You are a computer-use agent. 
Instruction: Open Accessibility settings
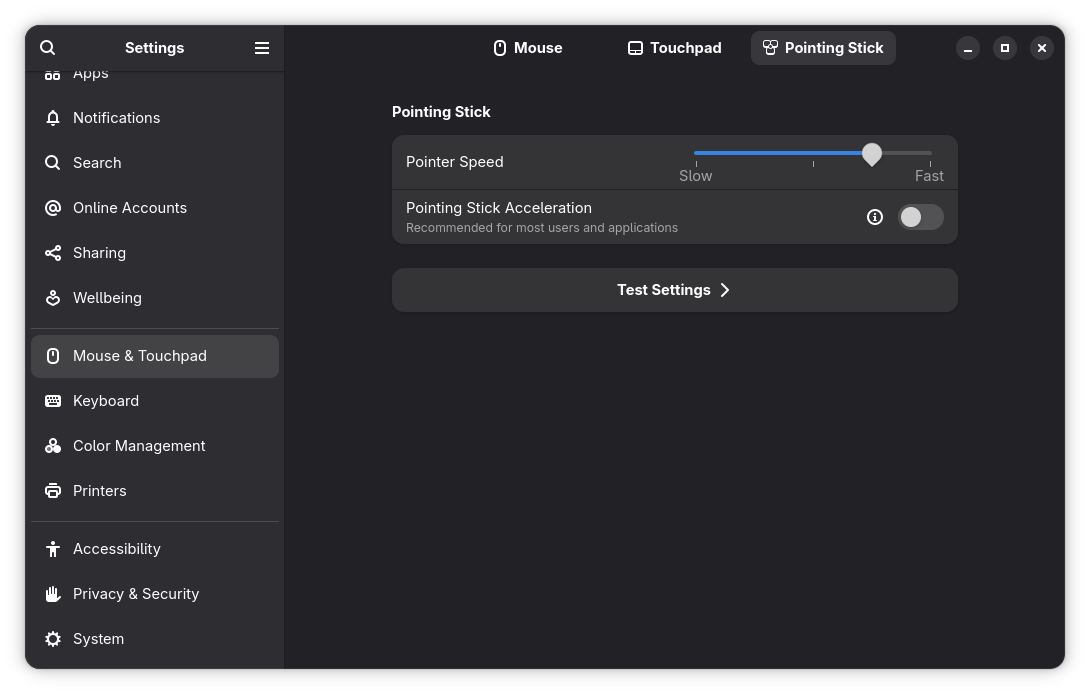(x=155, y=549)
